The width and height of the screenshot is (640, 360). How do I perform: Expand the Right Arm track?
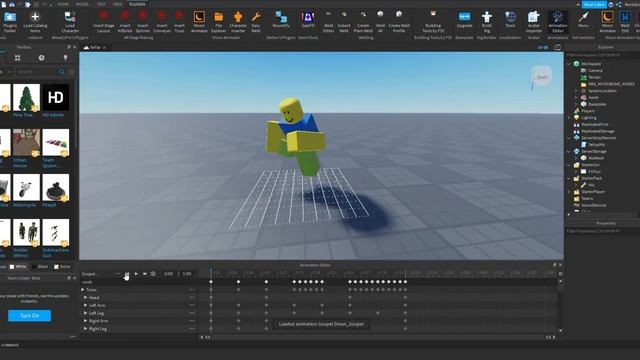pyautogui.click(x=85, y=321)
